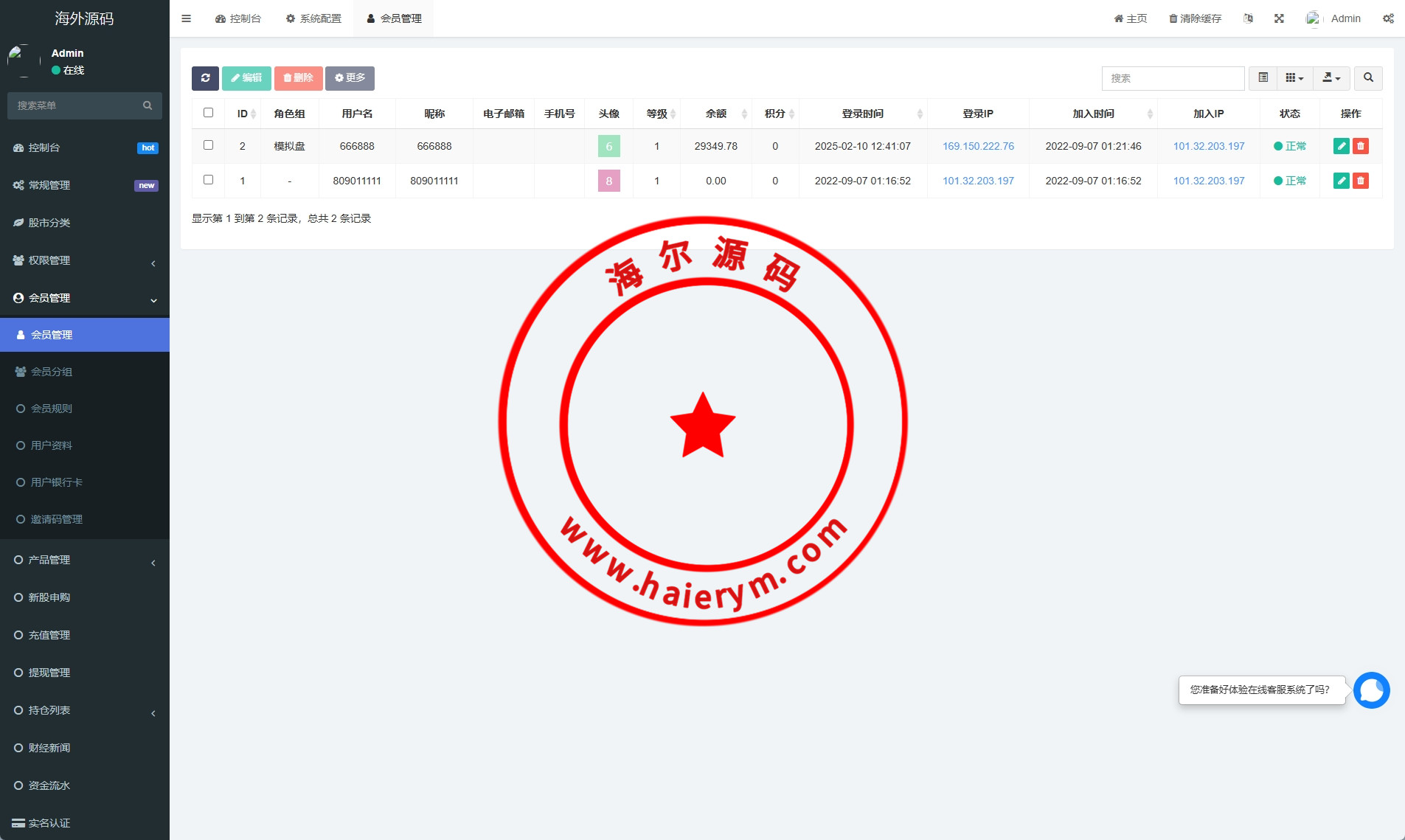Click the green edit icon for user 666888

tap(1341, 146)
